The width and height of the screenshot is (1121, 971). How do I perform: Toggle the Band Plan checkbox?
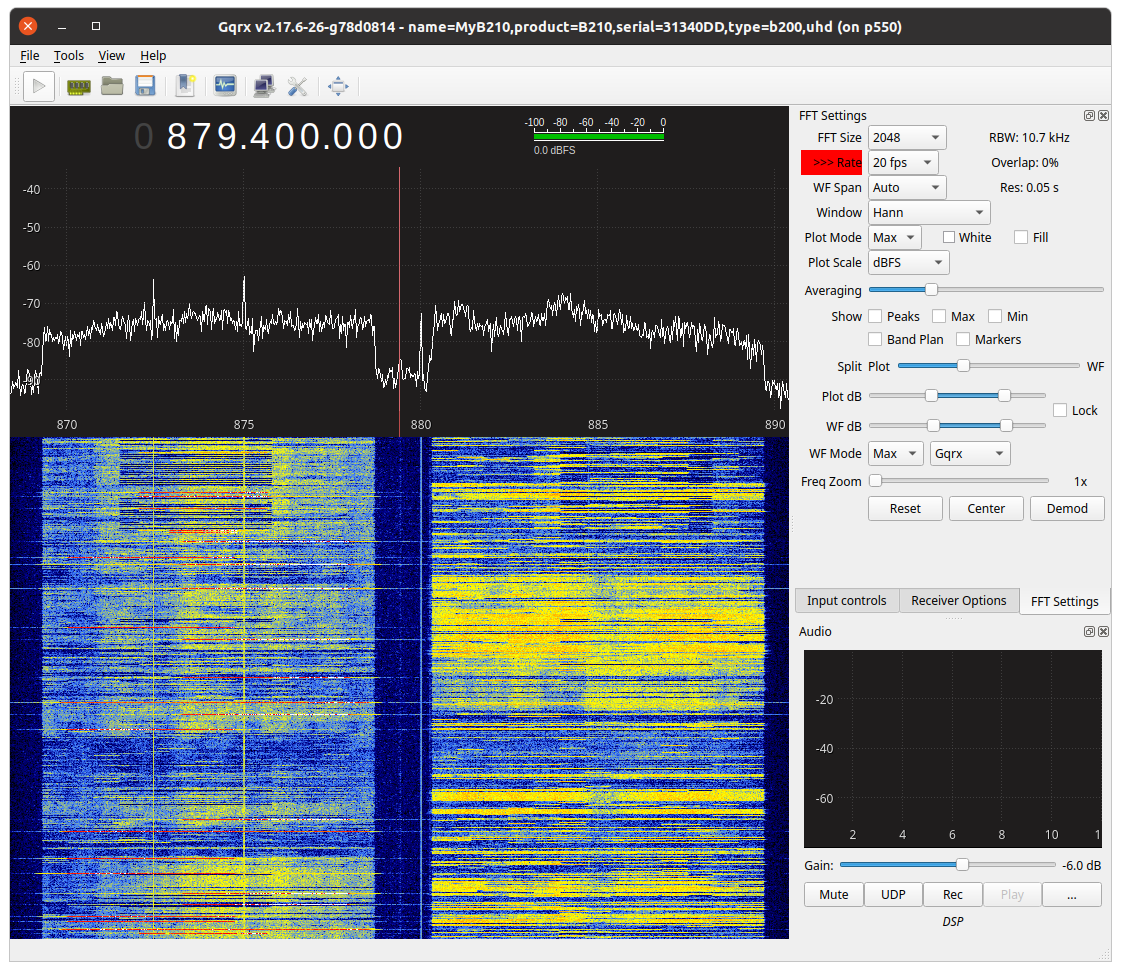[875, 339]
